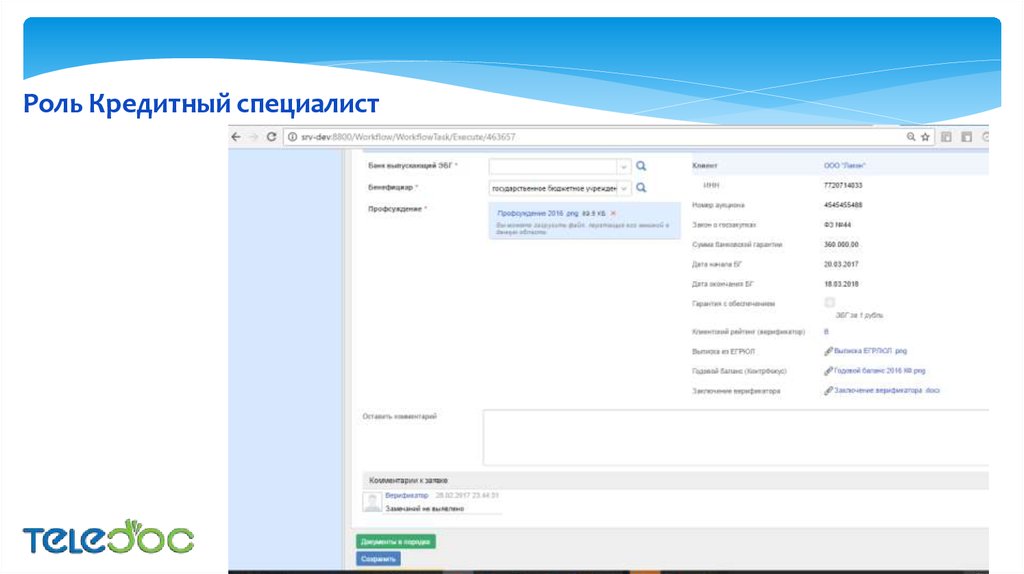Click the browser forward arrow
Viewport: 1024px width, 574px height.
point(253,137)
